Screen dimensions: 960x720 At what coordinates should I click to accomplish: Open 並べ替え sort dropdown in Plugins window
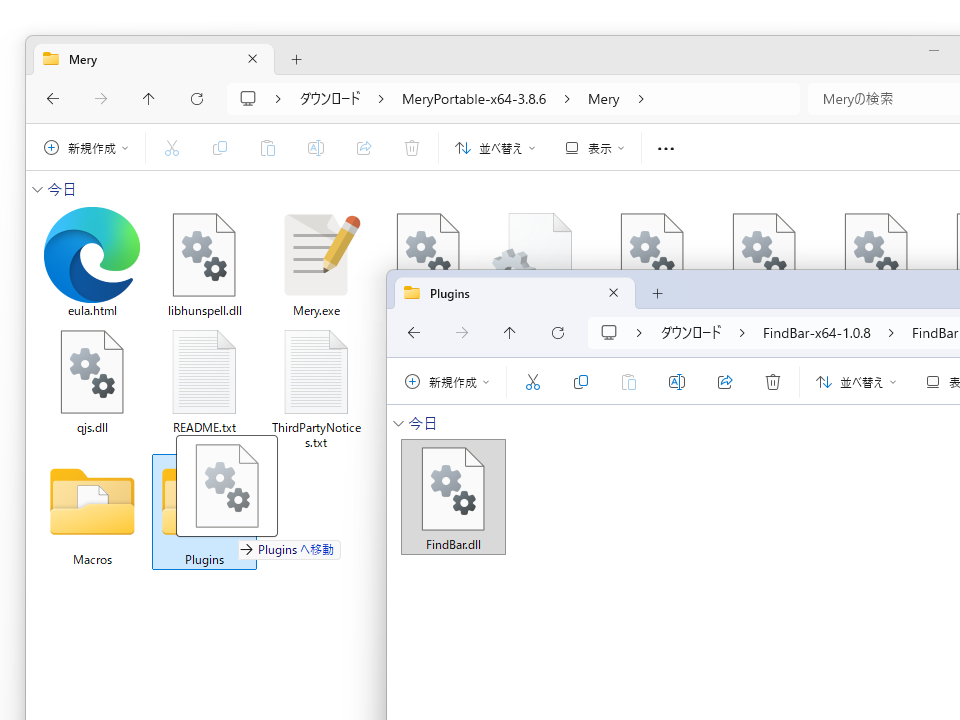coord(856,383)
